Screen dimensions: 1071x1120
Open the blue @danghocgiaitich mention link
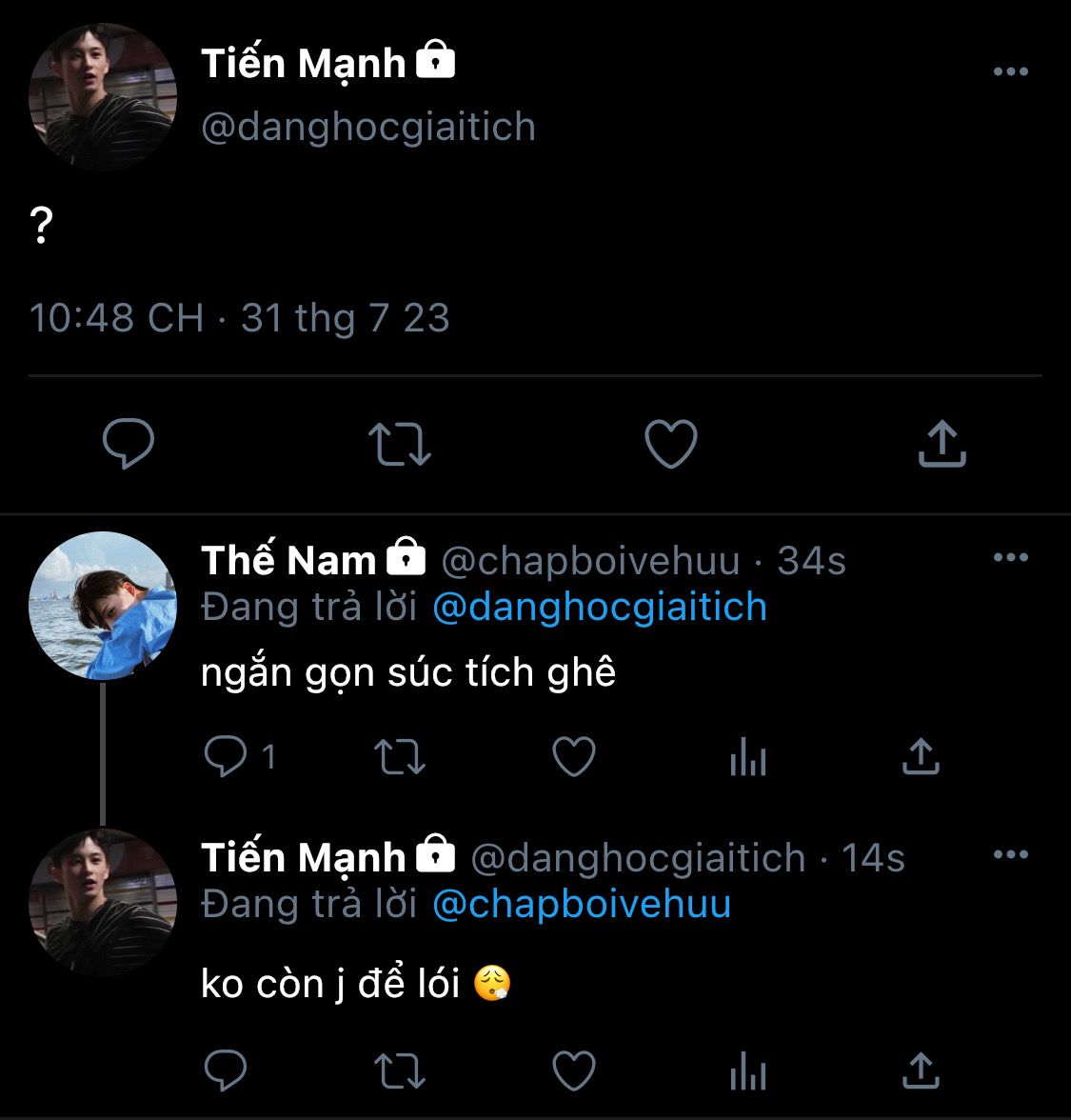pyautogui.click(x=600, y=607)
